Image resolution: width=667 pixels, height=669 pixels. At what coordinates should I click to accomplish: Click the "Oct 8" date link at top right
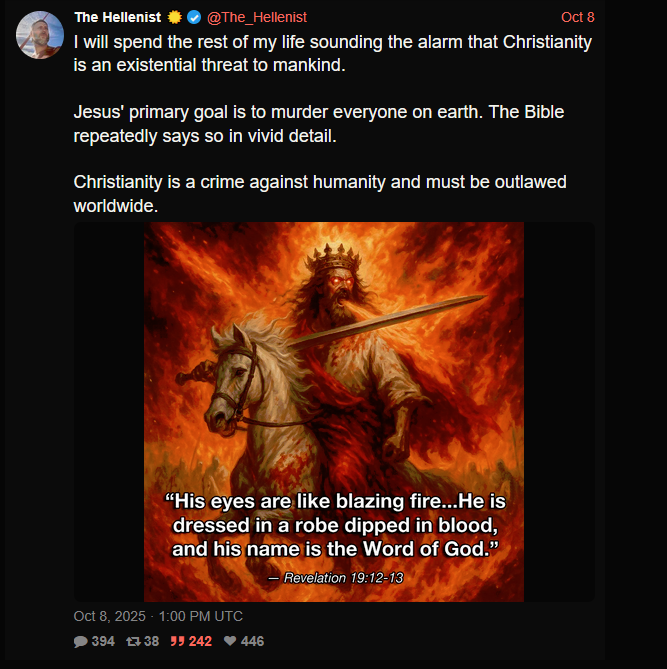coord(577,17)
